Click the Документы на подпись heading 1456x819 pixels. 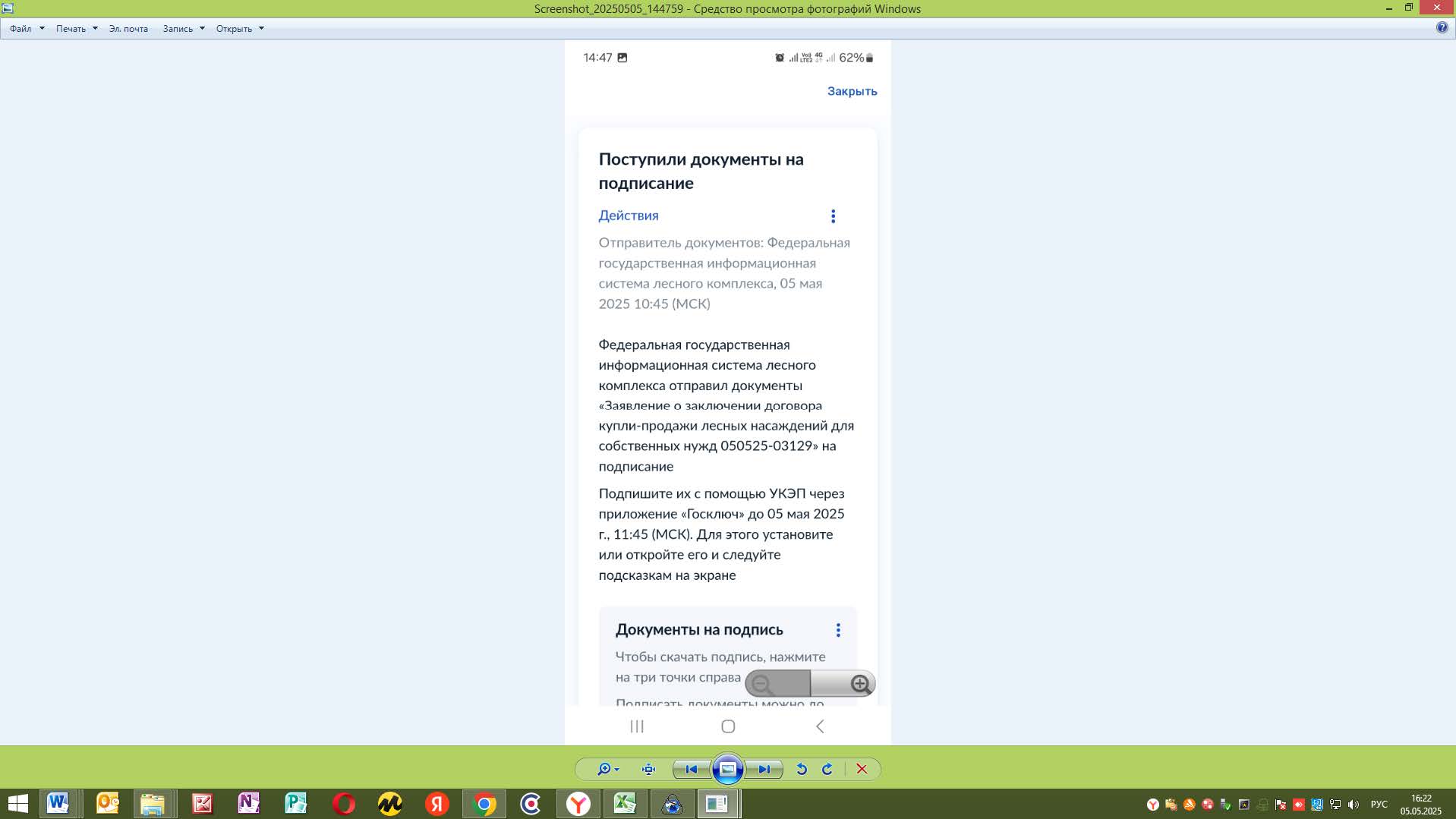pos(699,630)
